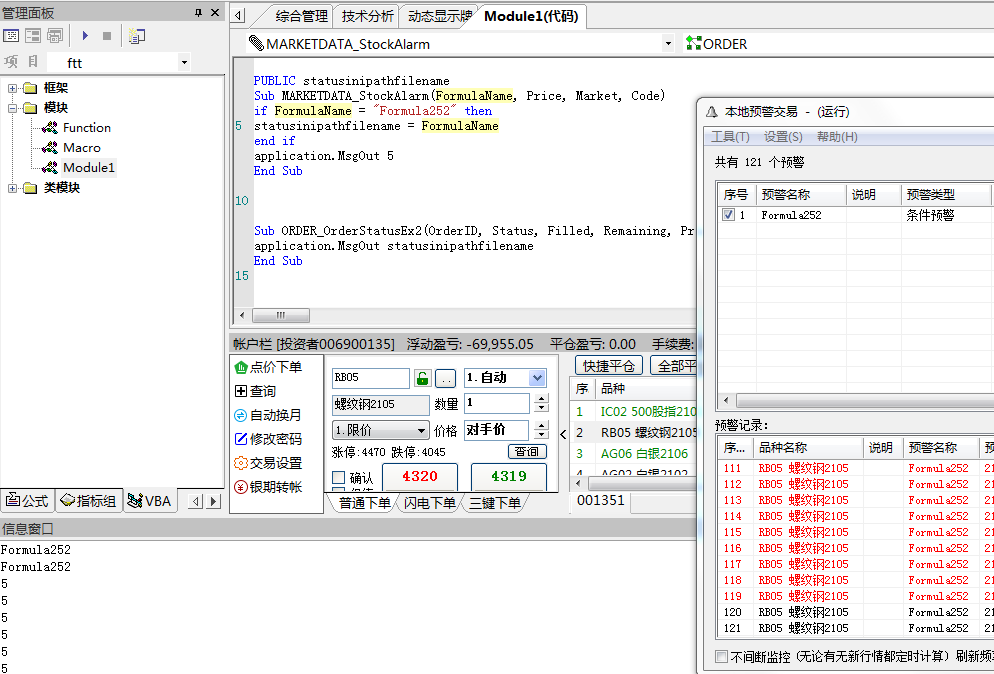The width and height of the screenshot is (994, 674).
Task: Click the RB05 contract code input field
Action: 371,378
